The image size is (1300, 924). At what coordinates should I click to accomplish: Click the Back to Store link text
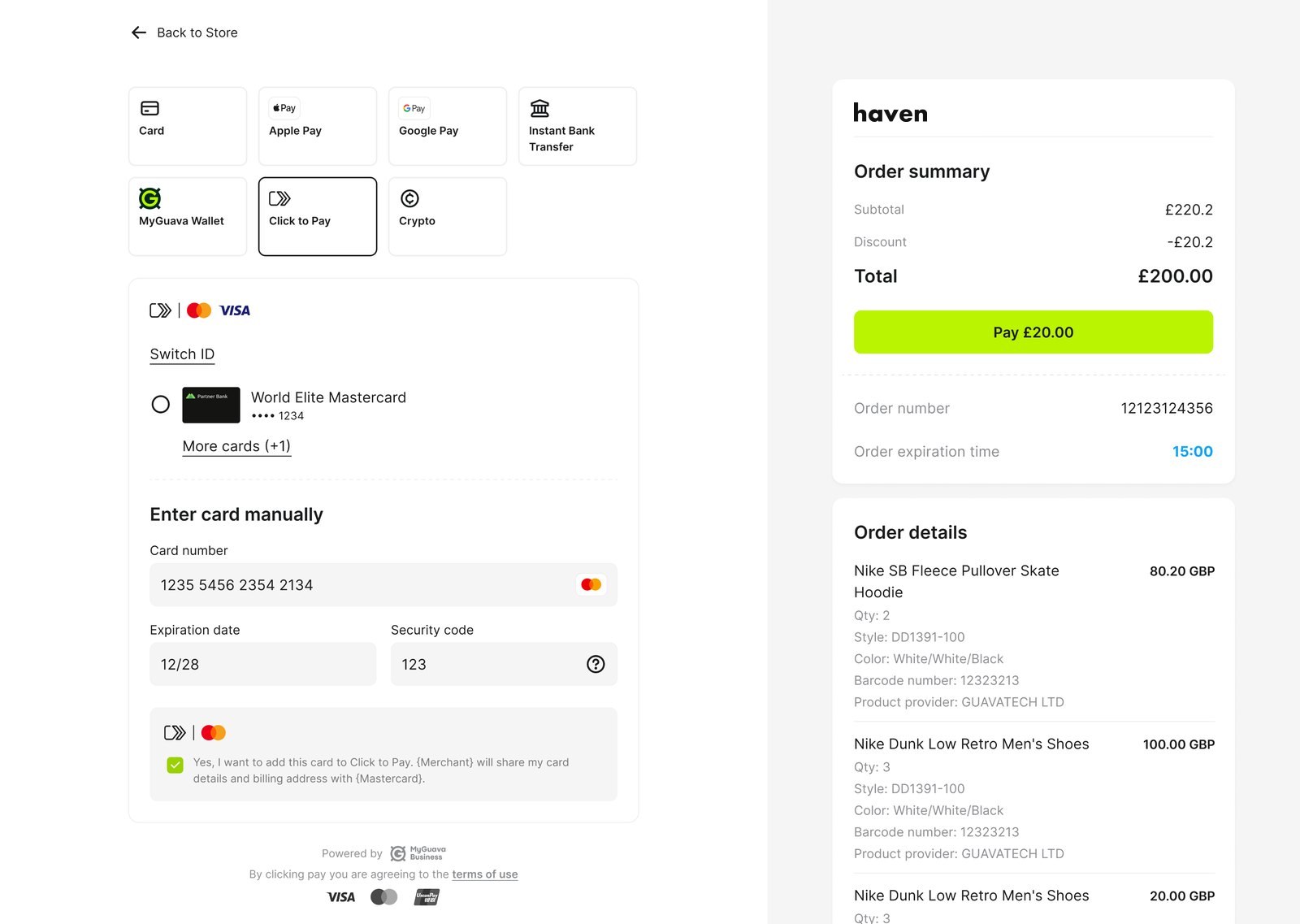197,33
